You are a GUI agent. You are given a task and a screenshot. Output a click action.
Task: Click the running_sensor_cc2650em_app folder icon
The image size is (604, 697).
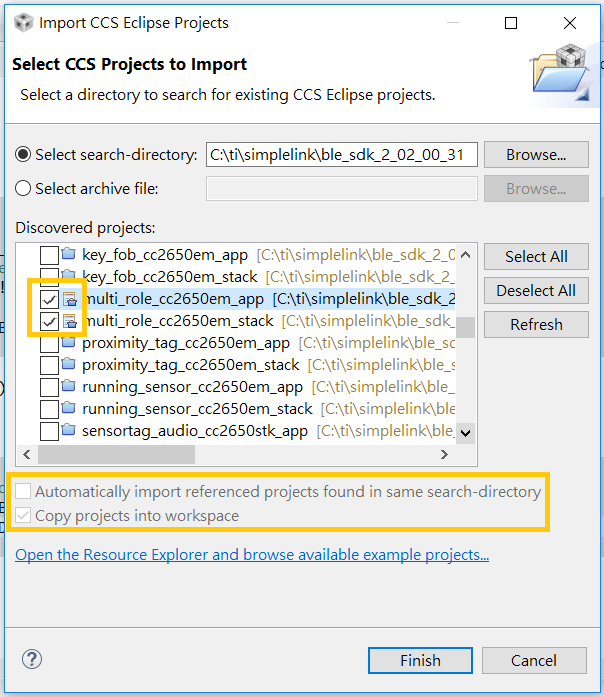point(68,386)
